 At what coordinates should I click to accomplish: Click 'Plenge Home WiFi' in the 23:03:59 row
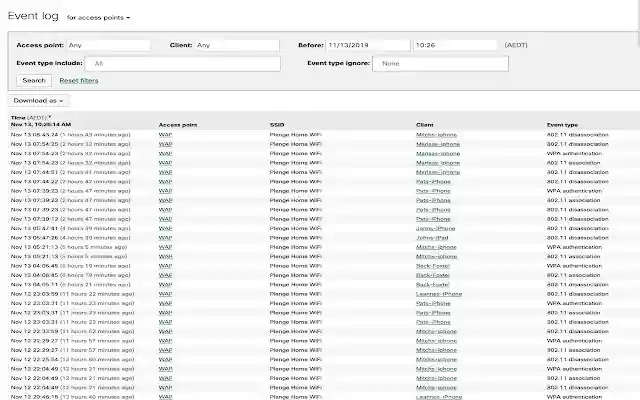point(296,294)
